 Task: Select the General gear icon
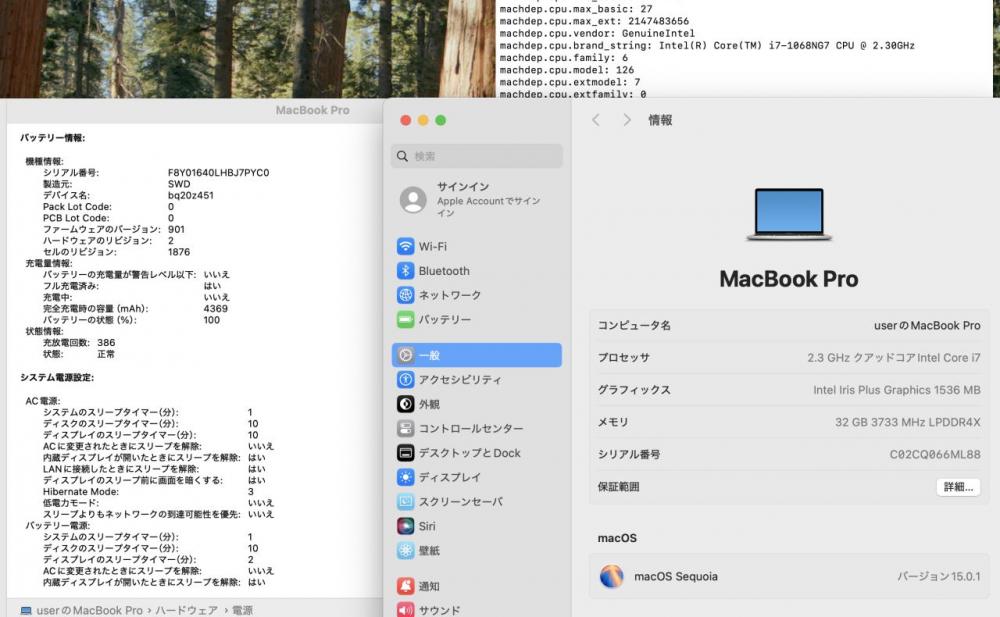click(x=405, y=355)
